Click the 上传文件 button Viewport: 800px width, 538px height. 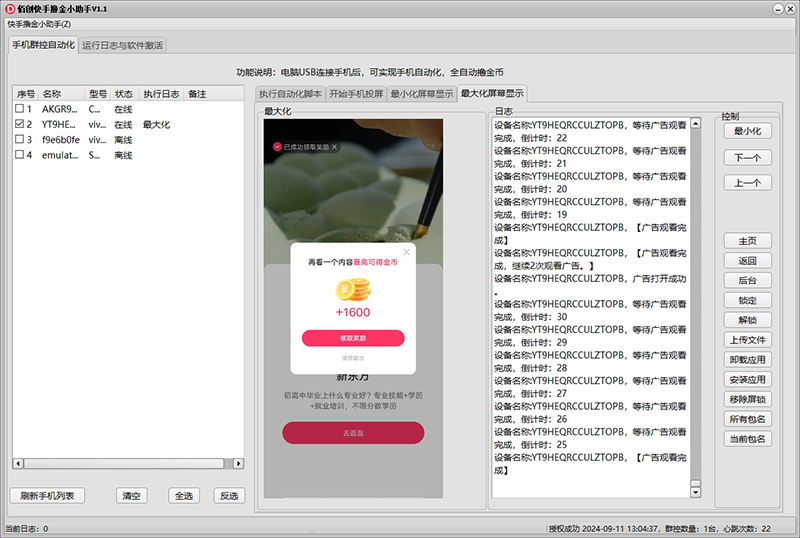pos(747,340)
